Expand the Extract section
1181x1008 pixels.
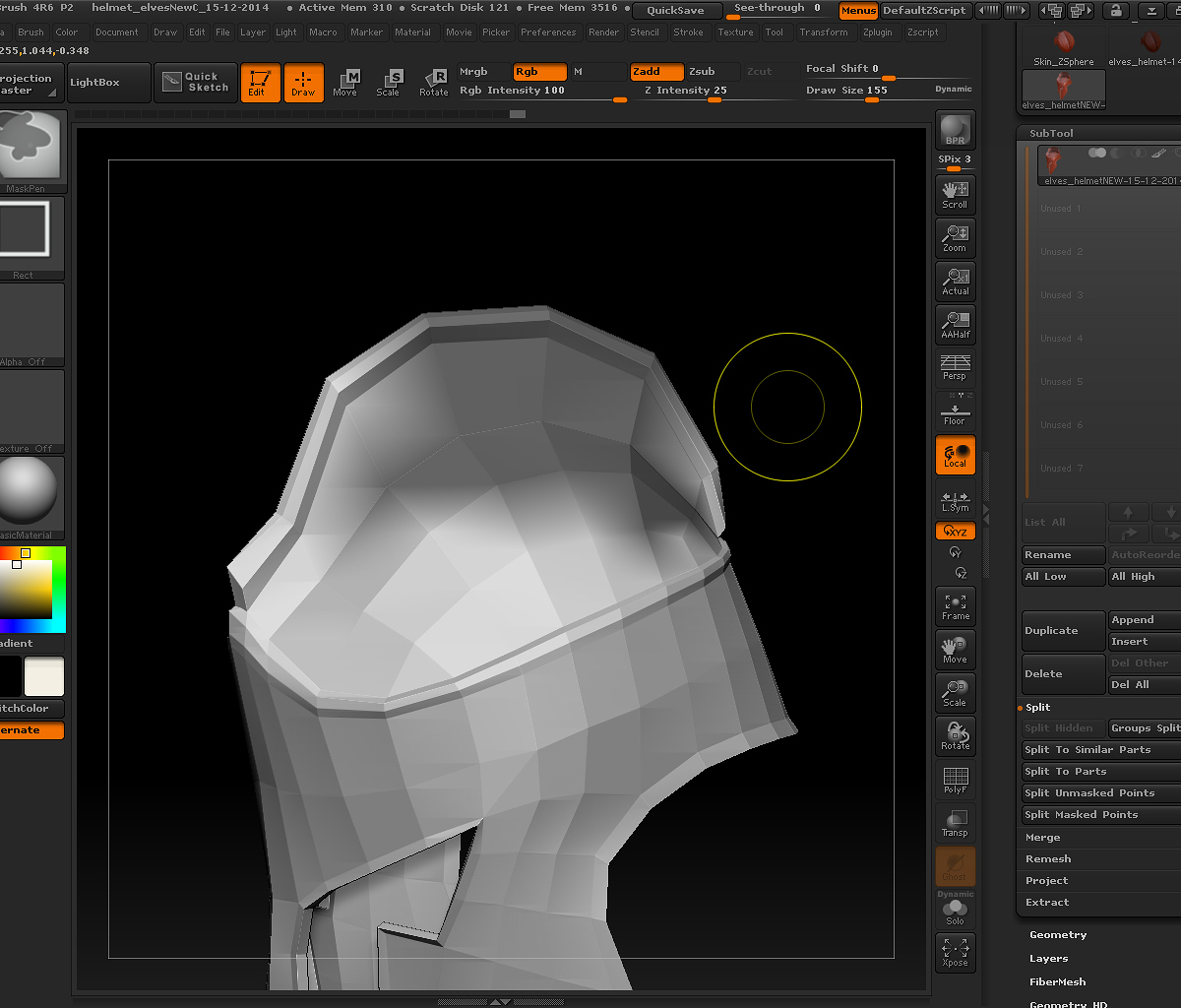[x=1047, y=903]
